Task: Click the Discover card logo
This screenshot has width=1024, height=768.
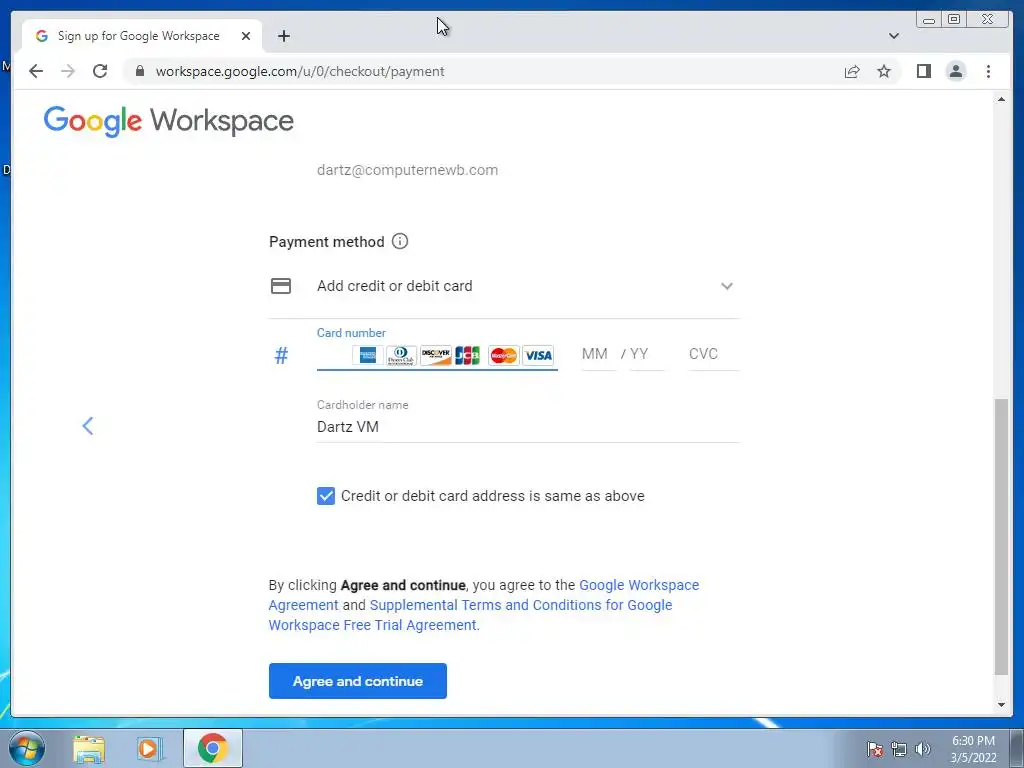Action: click(436, 355)
